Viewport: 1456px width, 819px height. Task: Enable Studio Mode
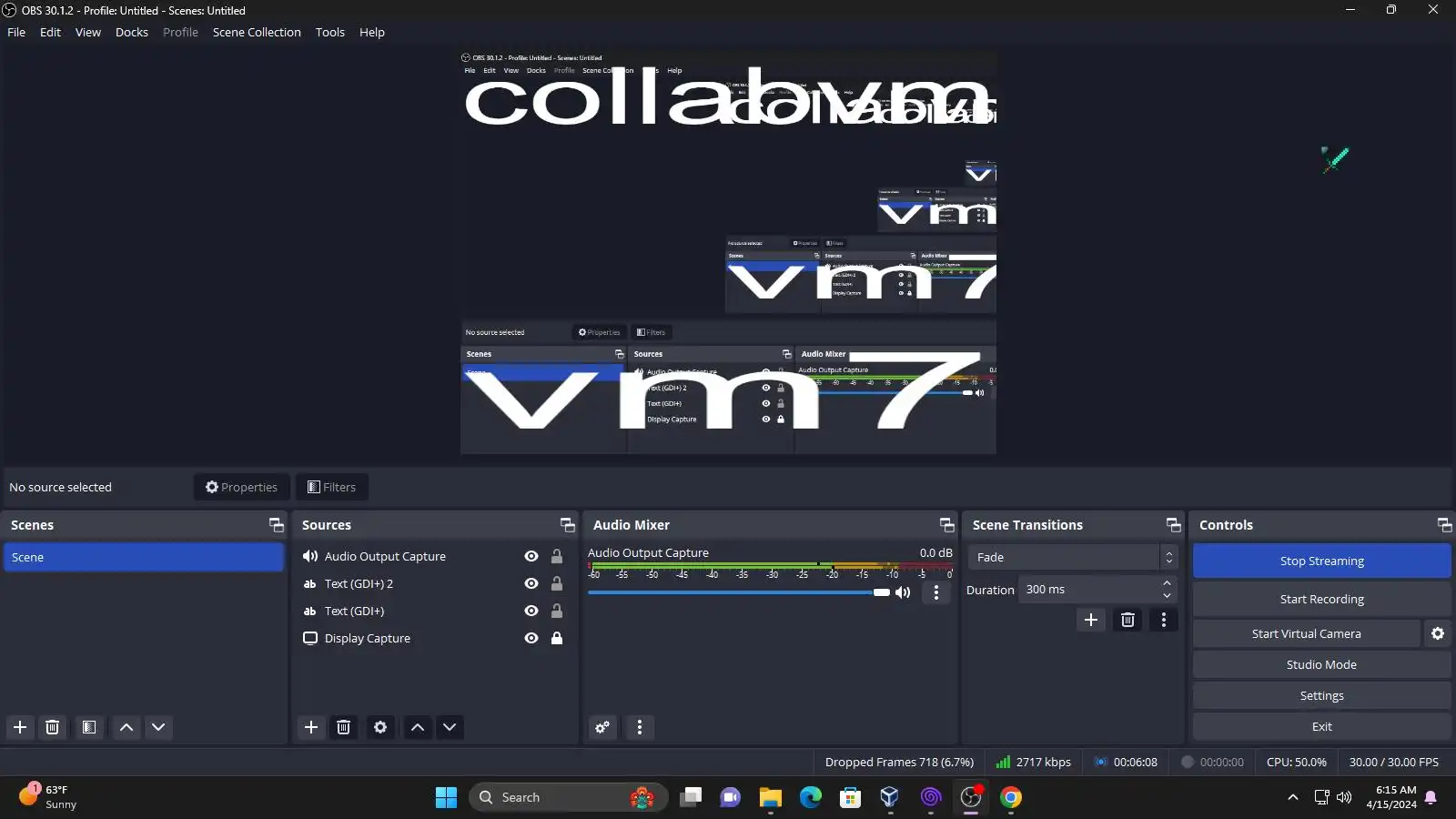click(1322, 664)
